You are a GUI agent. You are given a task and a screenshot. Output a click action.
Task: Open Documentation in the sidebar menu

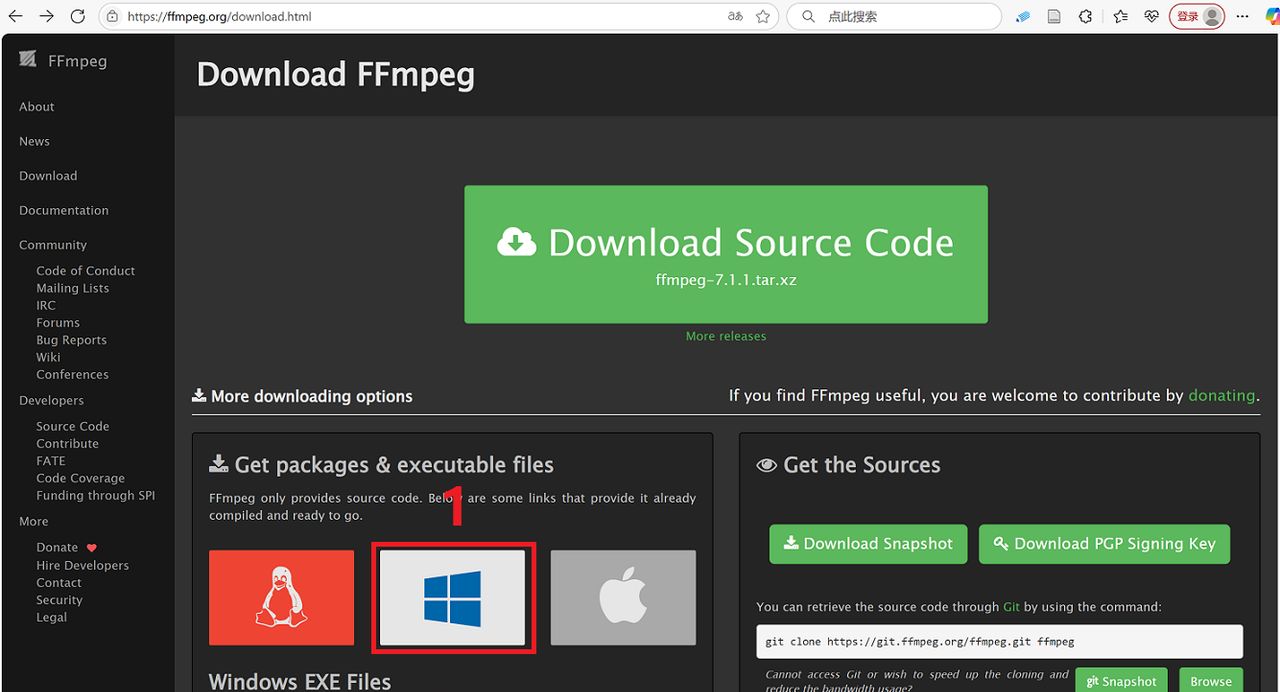pyautogui.click(x=64, y=210)
